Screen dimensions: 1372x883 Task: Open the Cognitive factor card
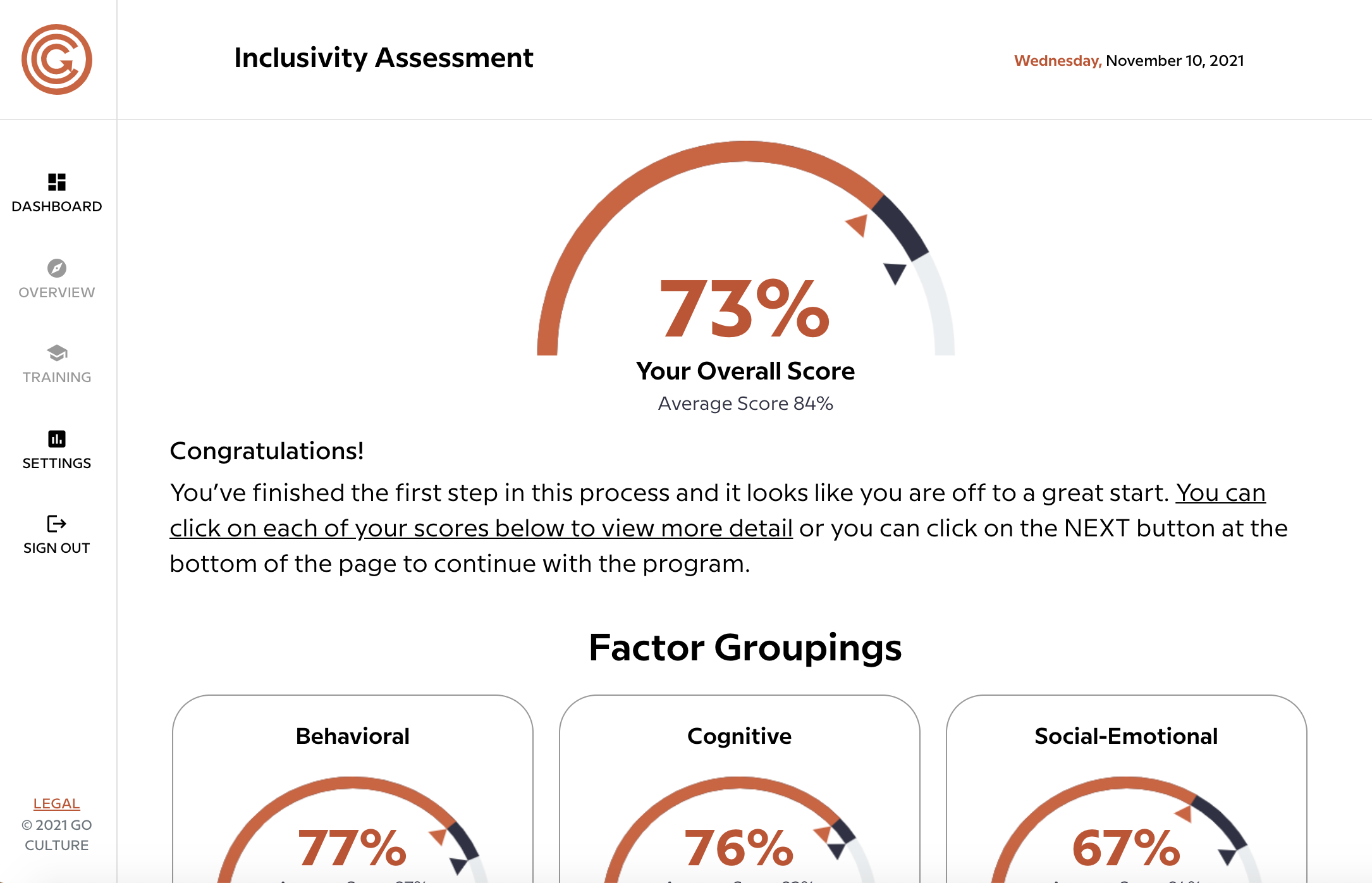coord(740,789)
